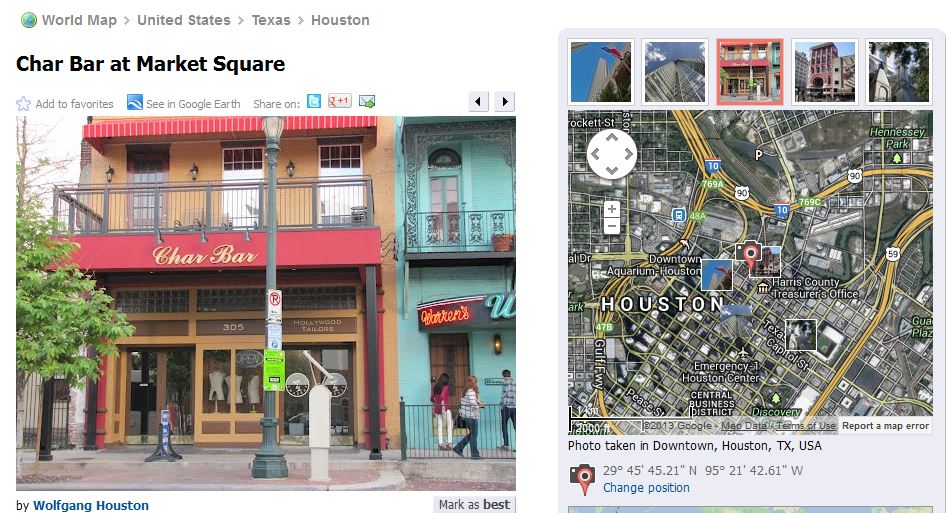Open the Texas breadcrumb link
Viewport: 951px width, 513px height.
[x=271, y=20]
